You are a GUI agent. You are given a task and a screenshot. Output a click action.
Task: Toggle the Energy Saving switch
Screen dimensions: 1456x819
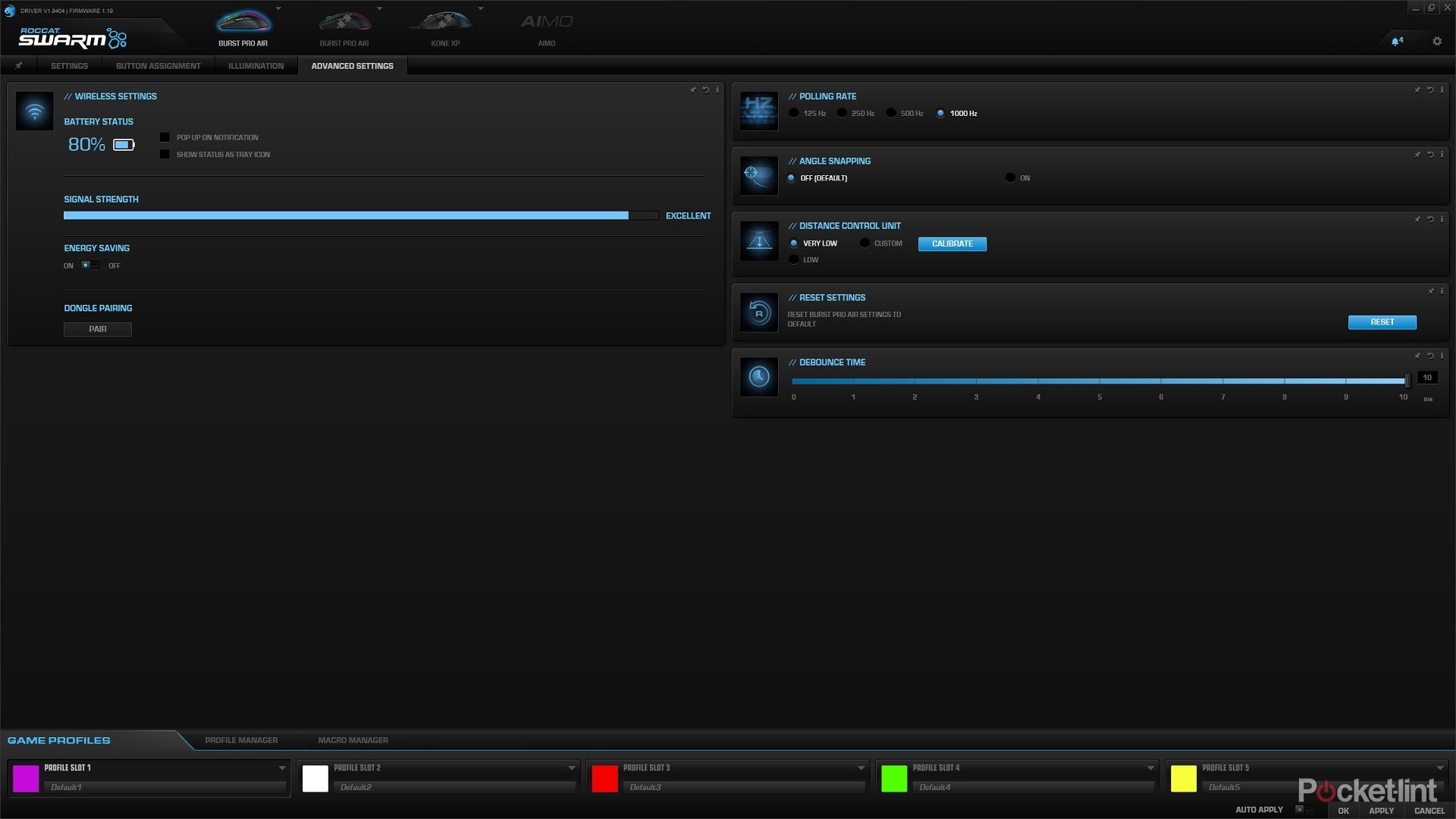[x=90, y=265]
